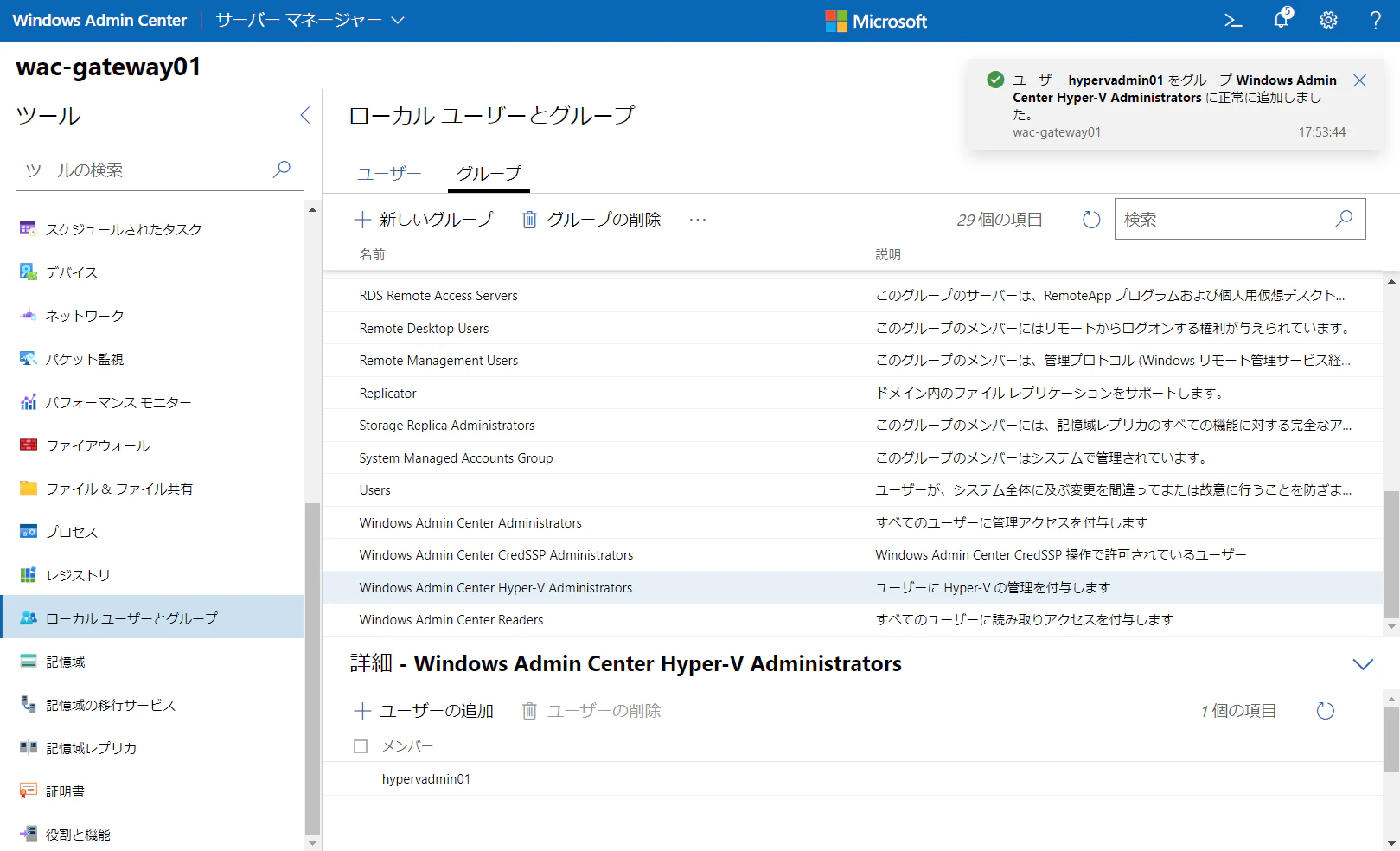Select Remote Management Users row

coord(853,361)
